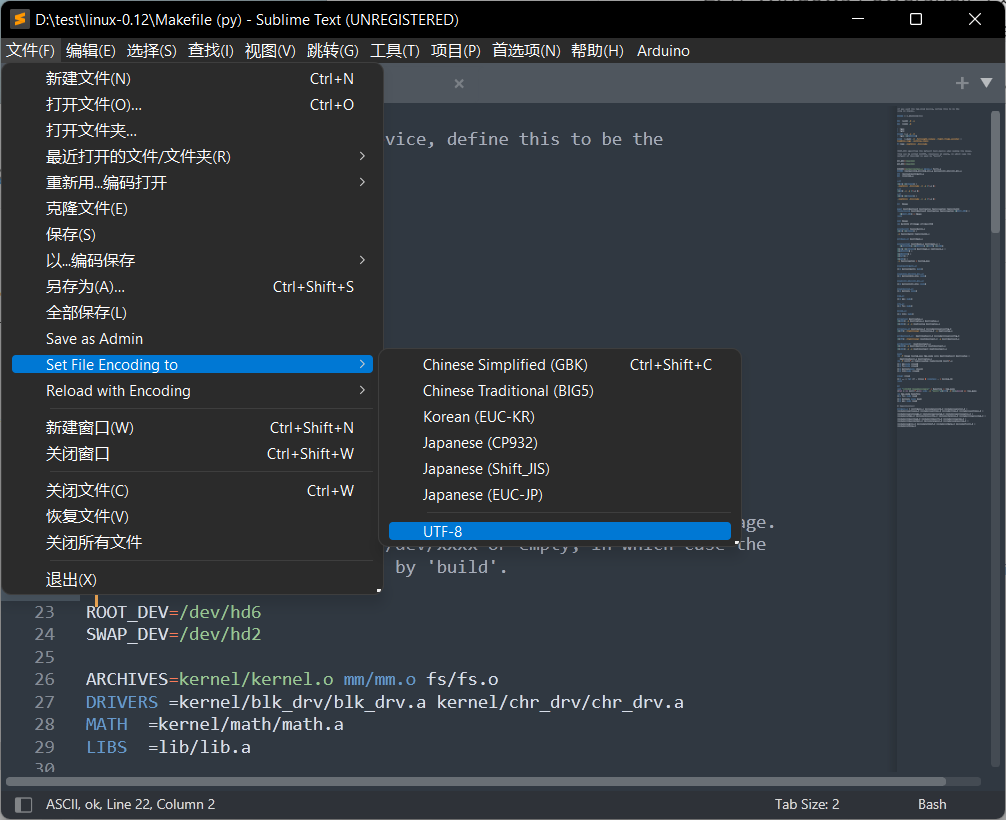Set encoding to Japanese (EUC-JP)

tap(559, 495)
